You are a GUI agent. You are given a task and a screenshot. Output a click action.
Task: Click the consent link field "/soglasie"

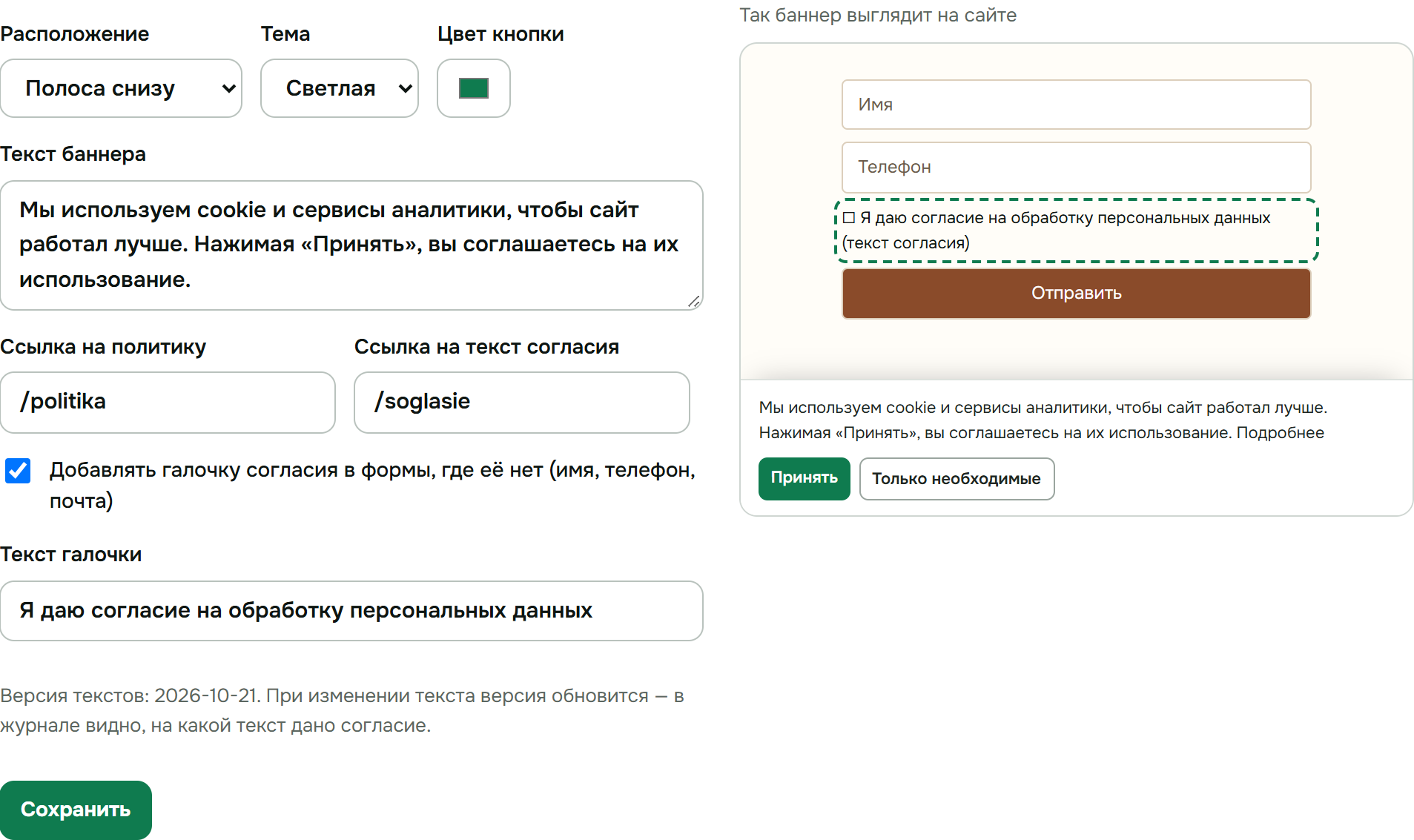[522, 403]
